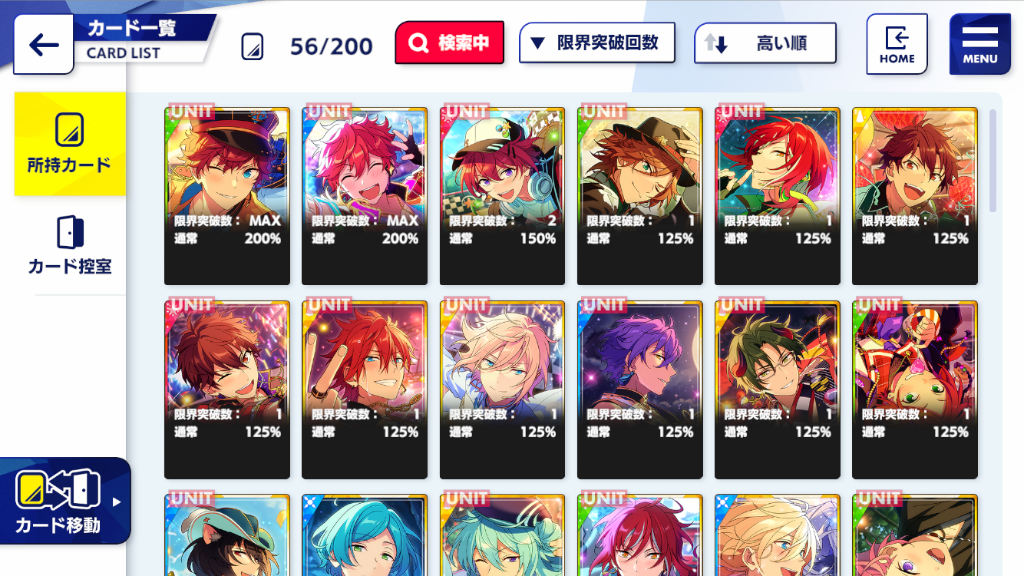Click the red 検索中 search button

pyautogui.click(x=449, y=42)
